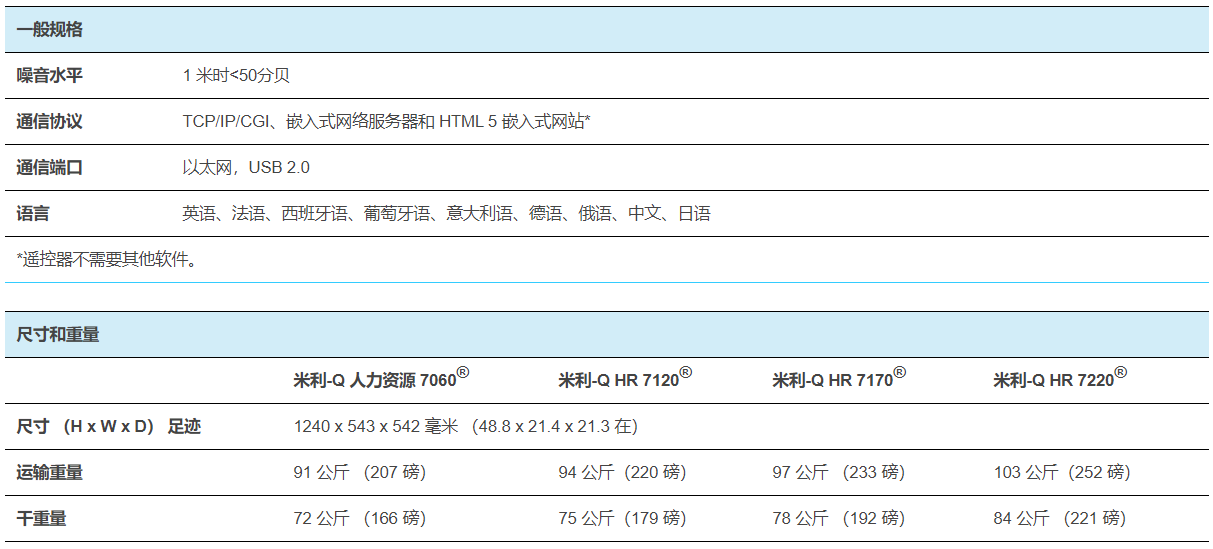Click the supported languages list starting with 英语
1213x549 pixels.
(x=446, y=214)
